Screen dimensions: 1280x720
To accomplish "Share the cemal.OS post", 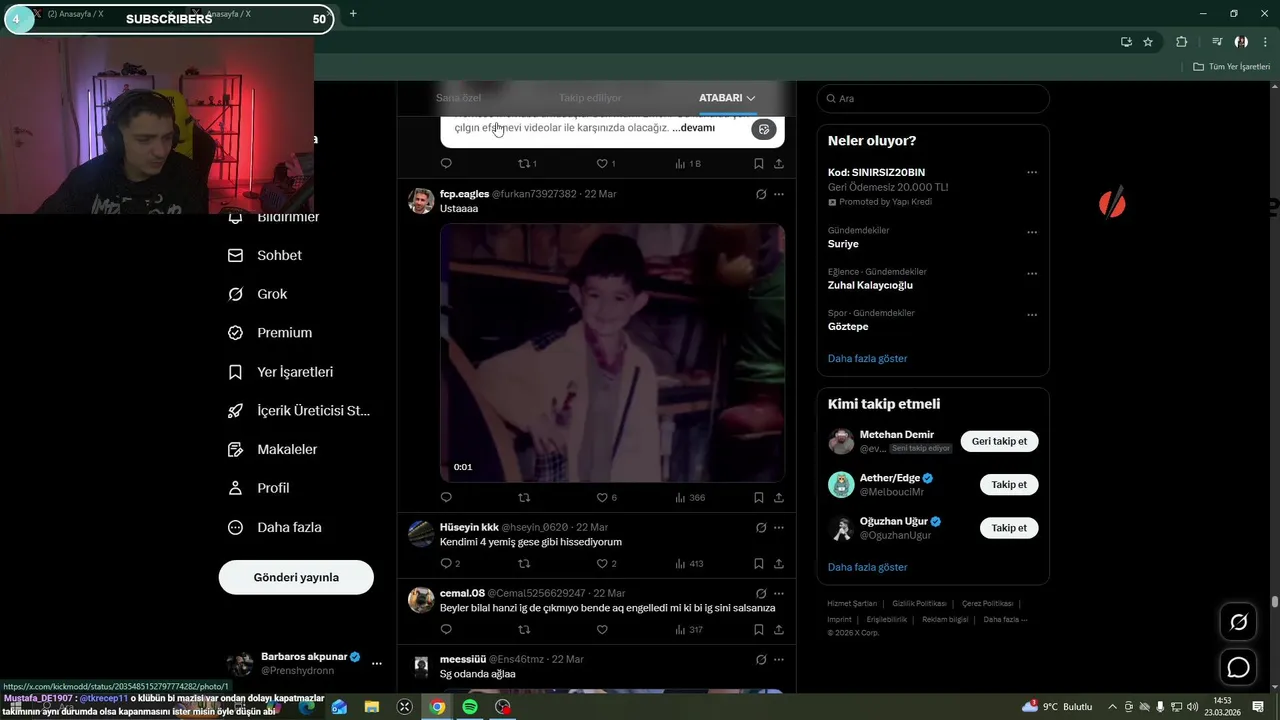I will pyautogui.click(x=779, y=629).
